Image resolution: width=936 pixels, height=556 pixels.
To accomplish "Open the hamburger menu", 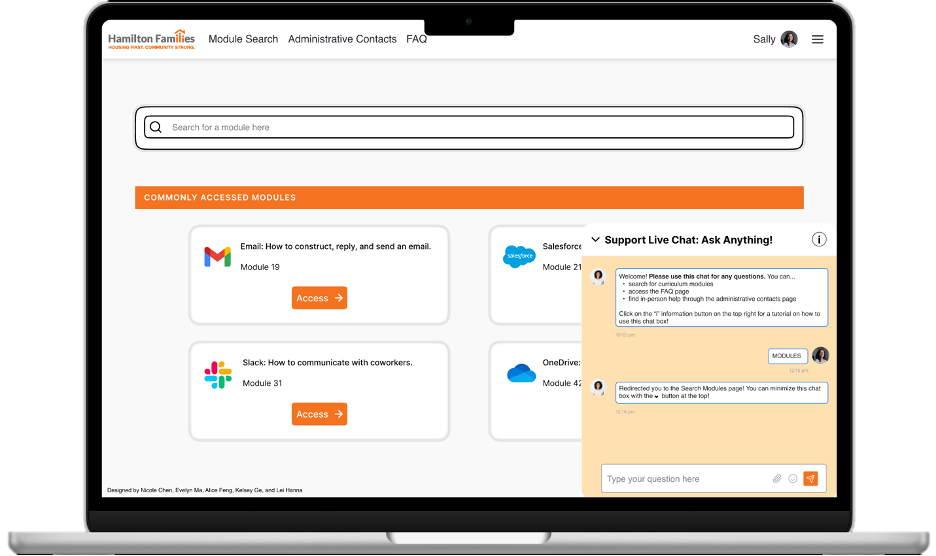I will [818, 39].
